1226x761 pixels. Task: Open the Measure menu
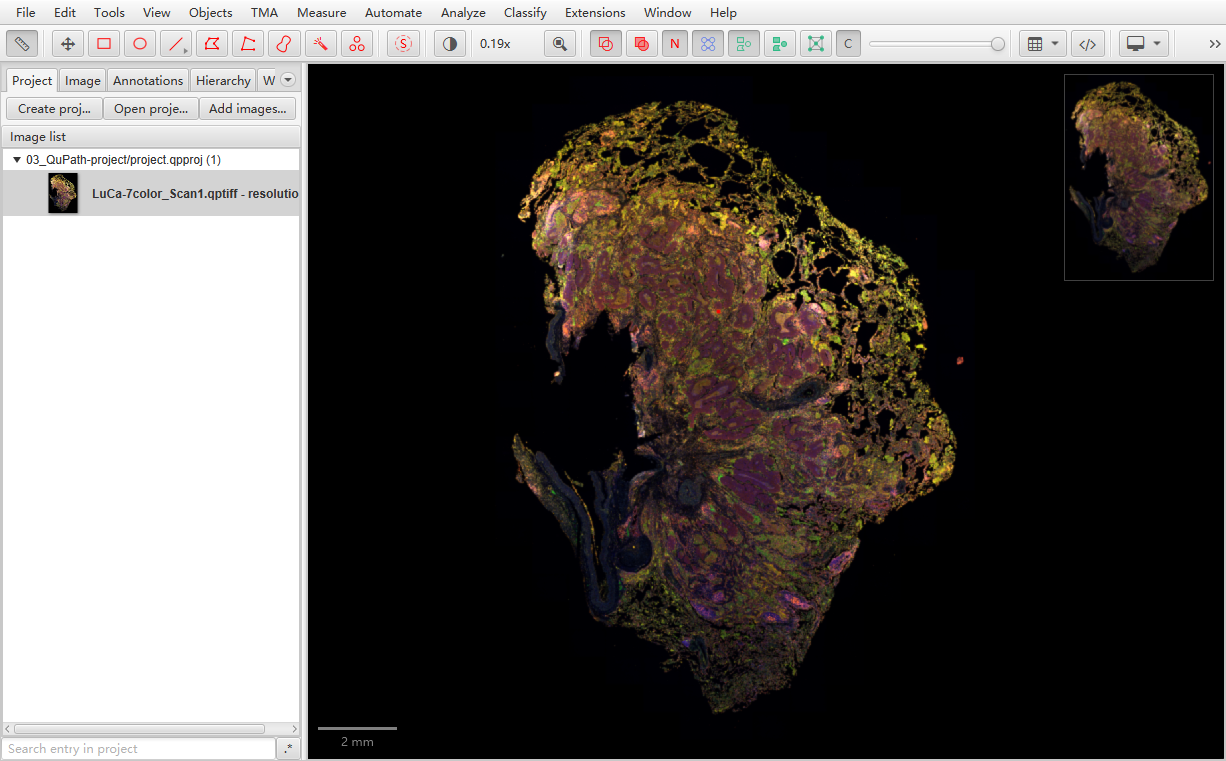coord(322,12)
